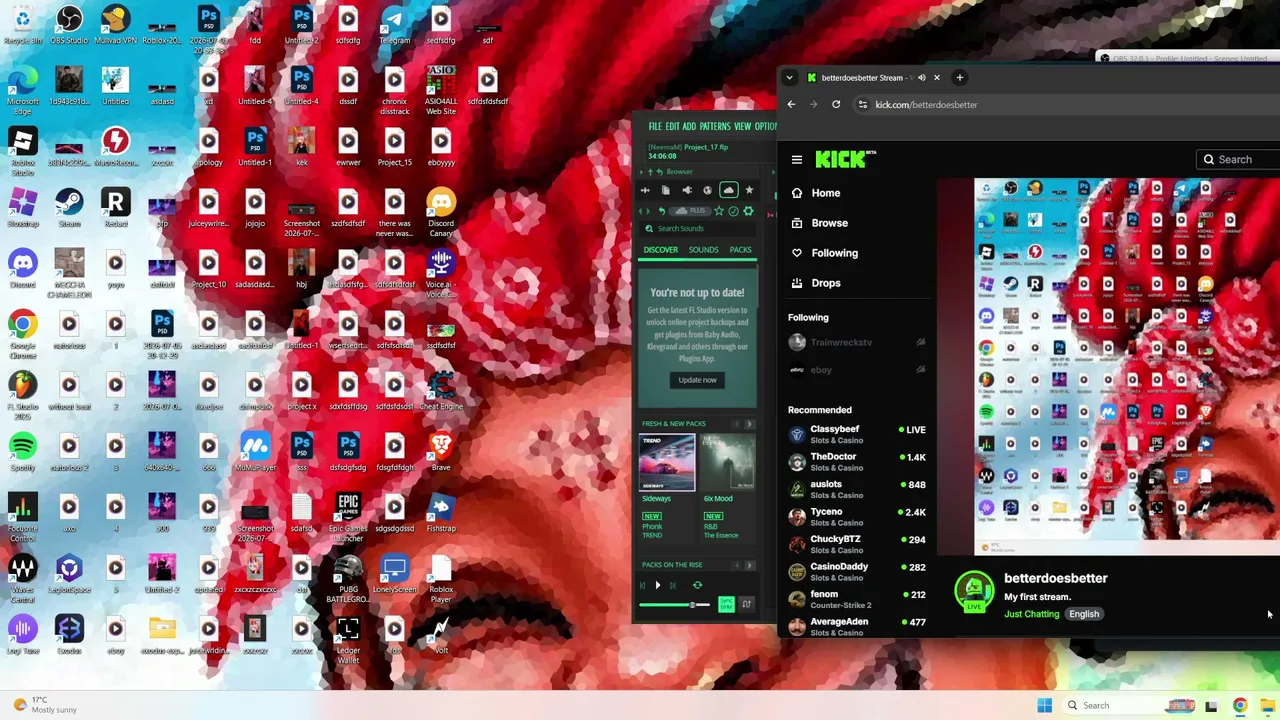This screenshot has height=720, width=1280.
Task: Select OBS Studio desktop icon
Action: 69,26
